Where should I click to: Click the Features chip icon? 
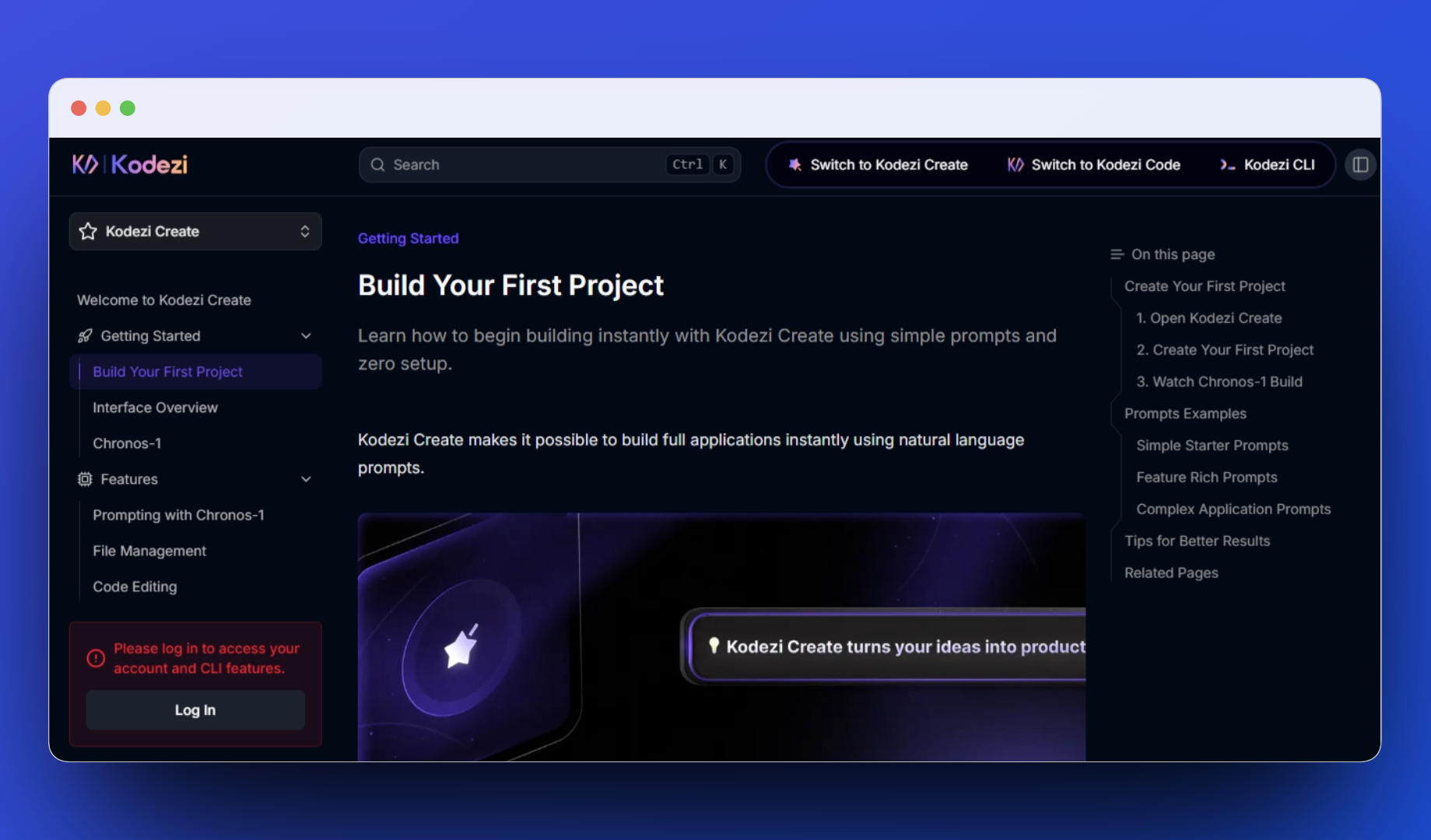(85, 479)
